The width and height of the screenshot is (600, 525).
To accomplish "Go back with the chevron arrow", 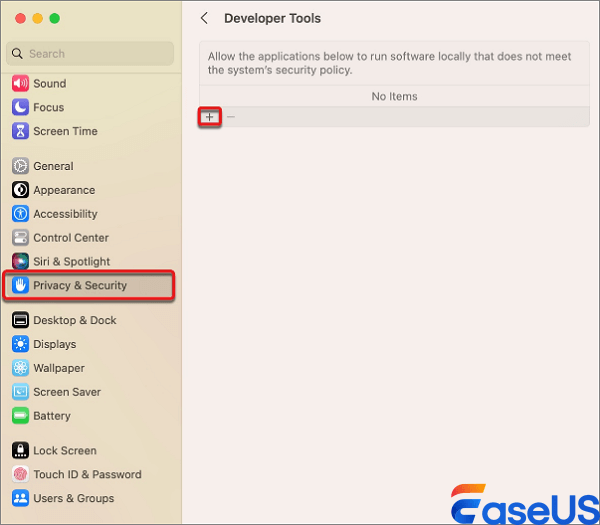I will [x=205, y=18].
